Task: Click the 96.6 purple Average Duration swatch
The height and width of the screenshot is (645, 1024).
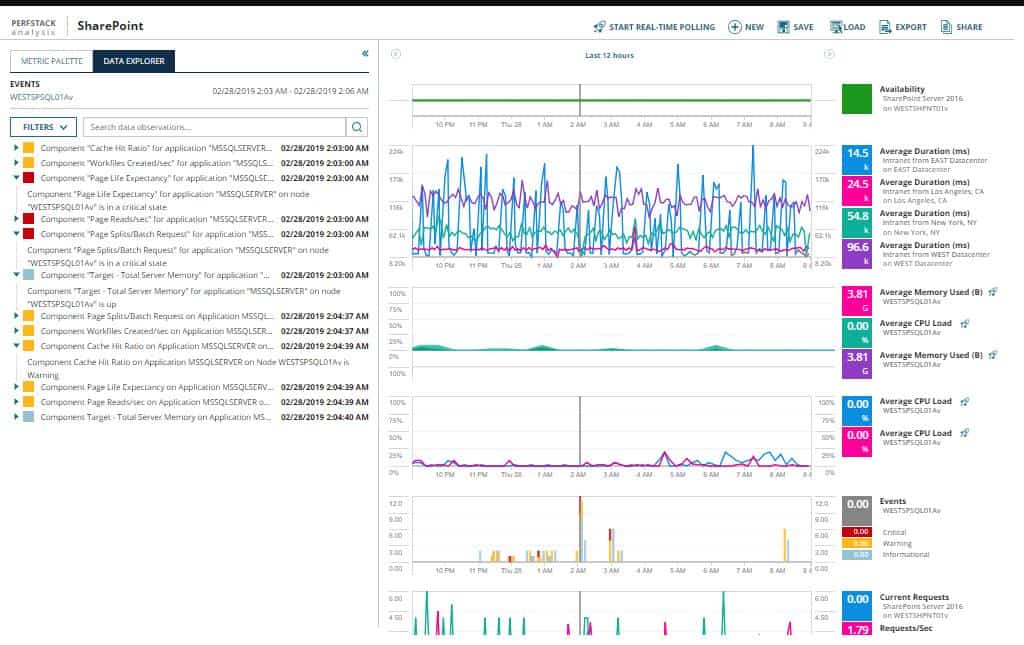Action: pos(856,253)
